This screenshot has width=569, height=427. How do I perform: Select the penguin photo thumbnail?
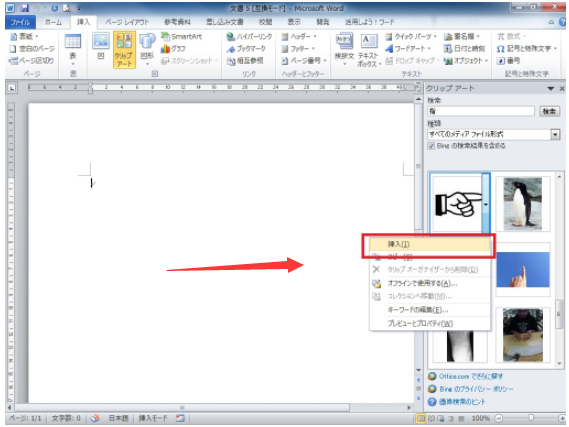point(523,204)
